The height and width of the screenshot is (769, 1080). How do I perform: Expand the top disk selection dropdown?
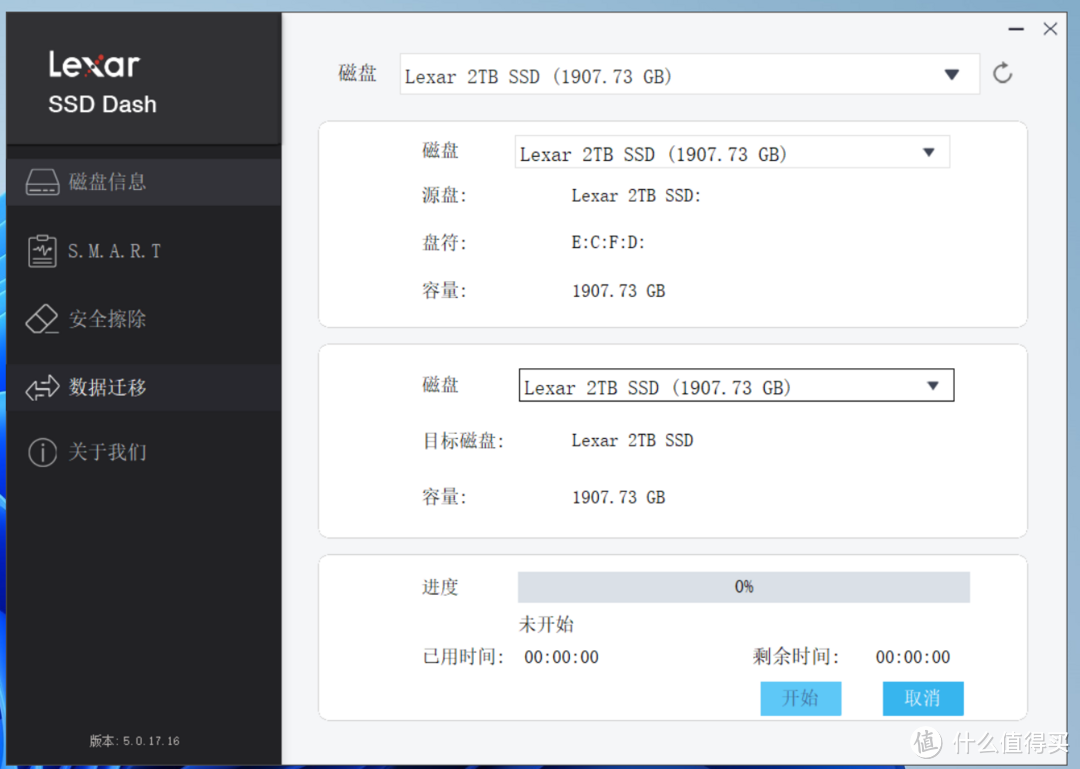point(689,74)
